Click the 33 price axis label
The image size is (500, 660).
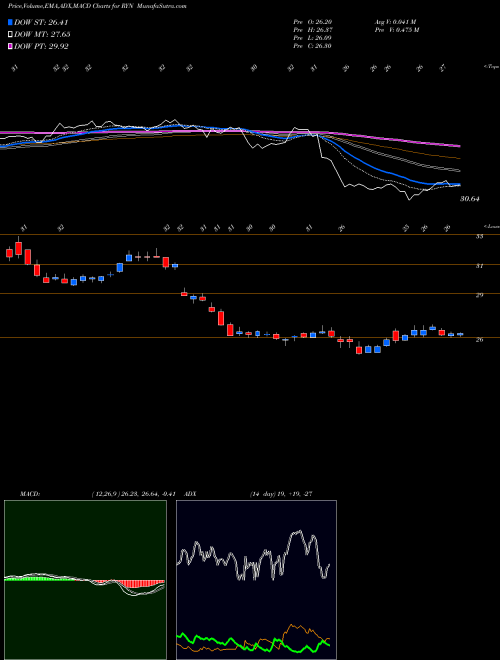click(479, 237)
